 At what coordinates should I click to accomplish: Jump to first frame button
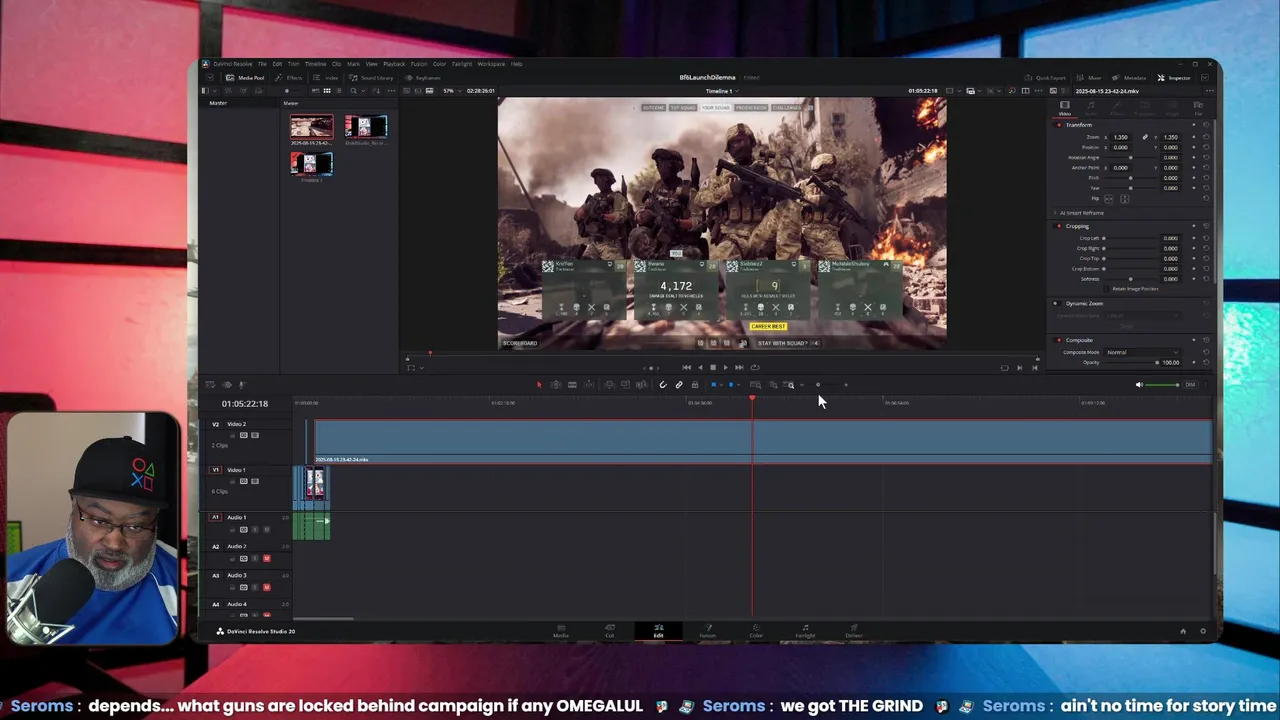tap(686, 367)
